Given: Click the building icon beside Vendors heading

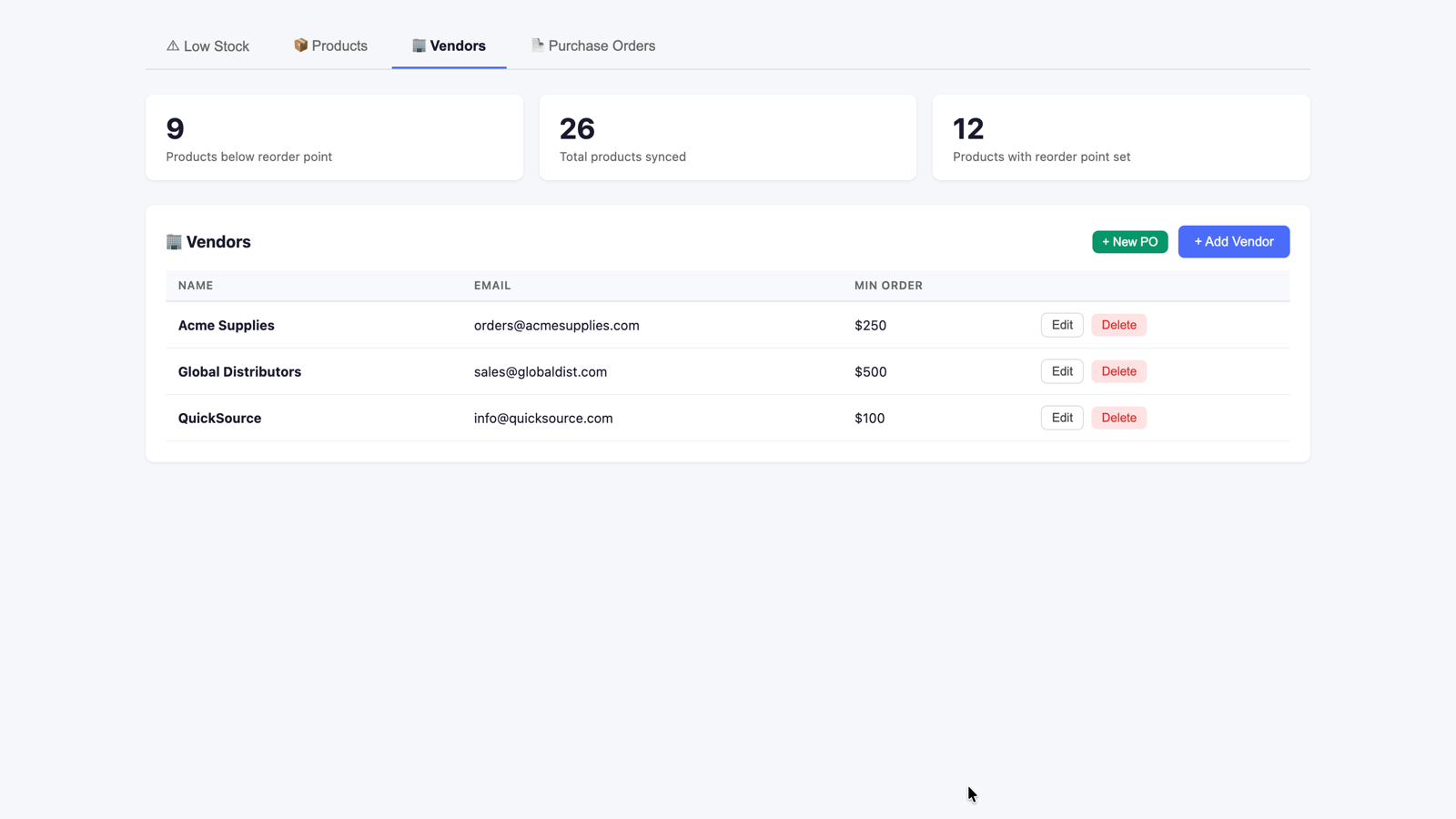Looking at the screenshot, I should click(174, 241).
